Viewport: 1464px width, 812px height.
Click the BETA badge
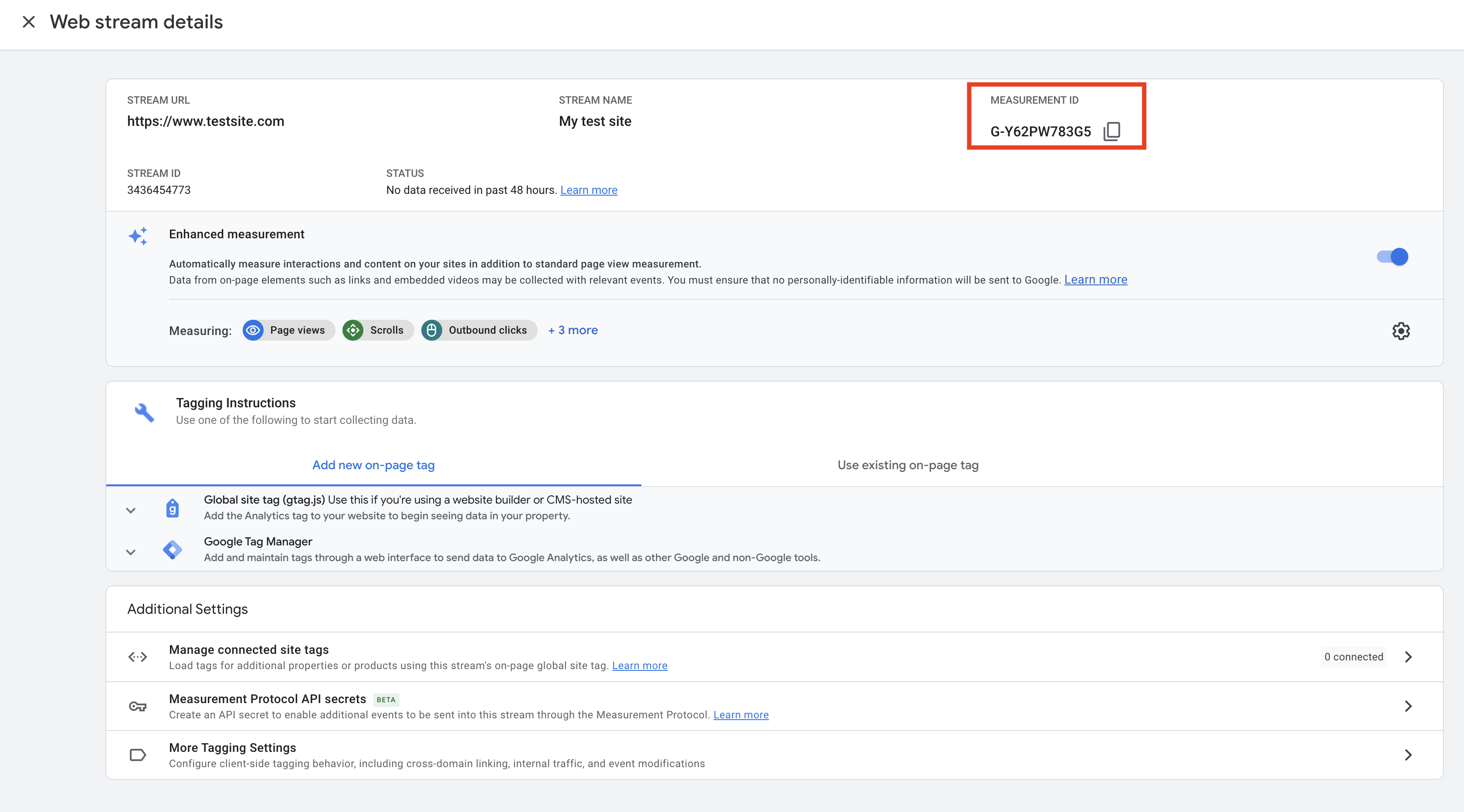[x=386, y=700]
